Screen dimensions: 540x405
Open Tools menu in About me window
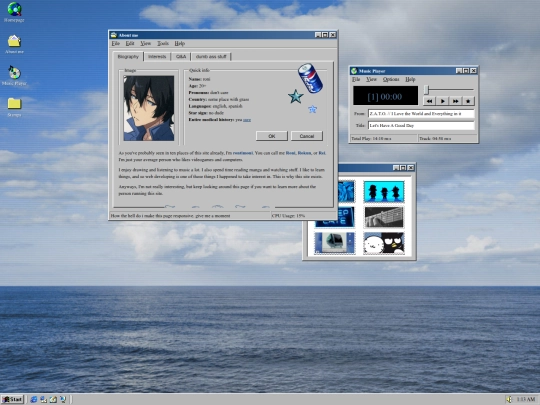163,43
